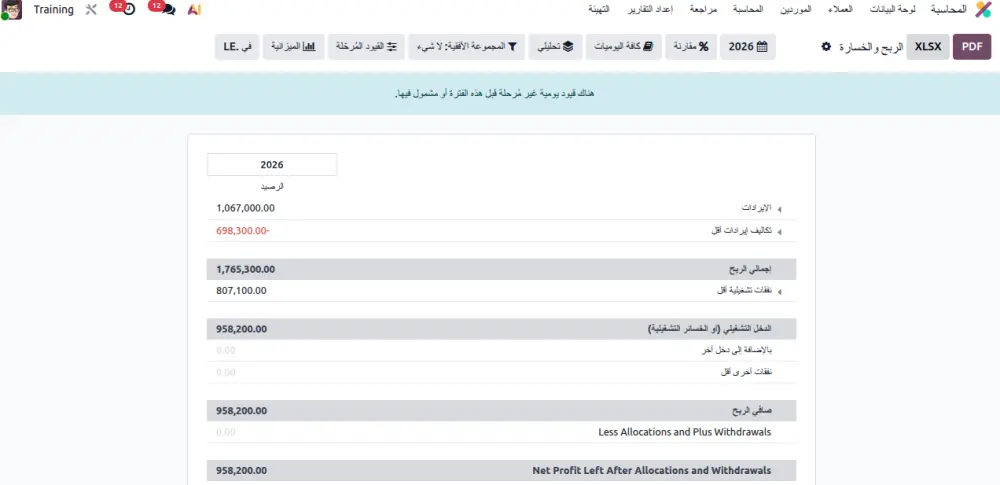Open the المحاسبة app name menu

(x=949, y=10)
